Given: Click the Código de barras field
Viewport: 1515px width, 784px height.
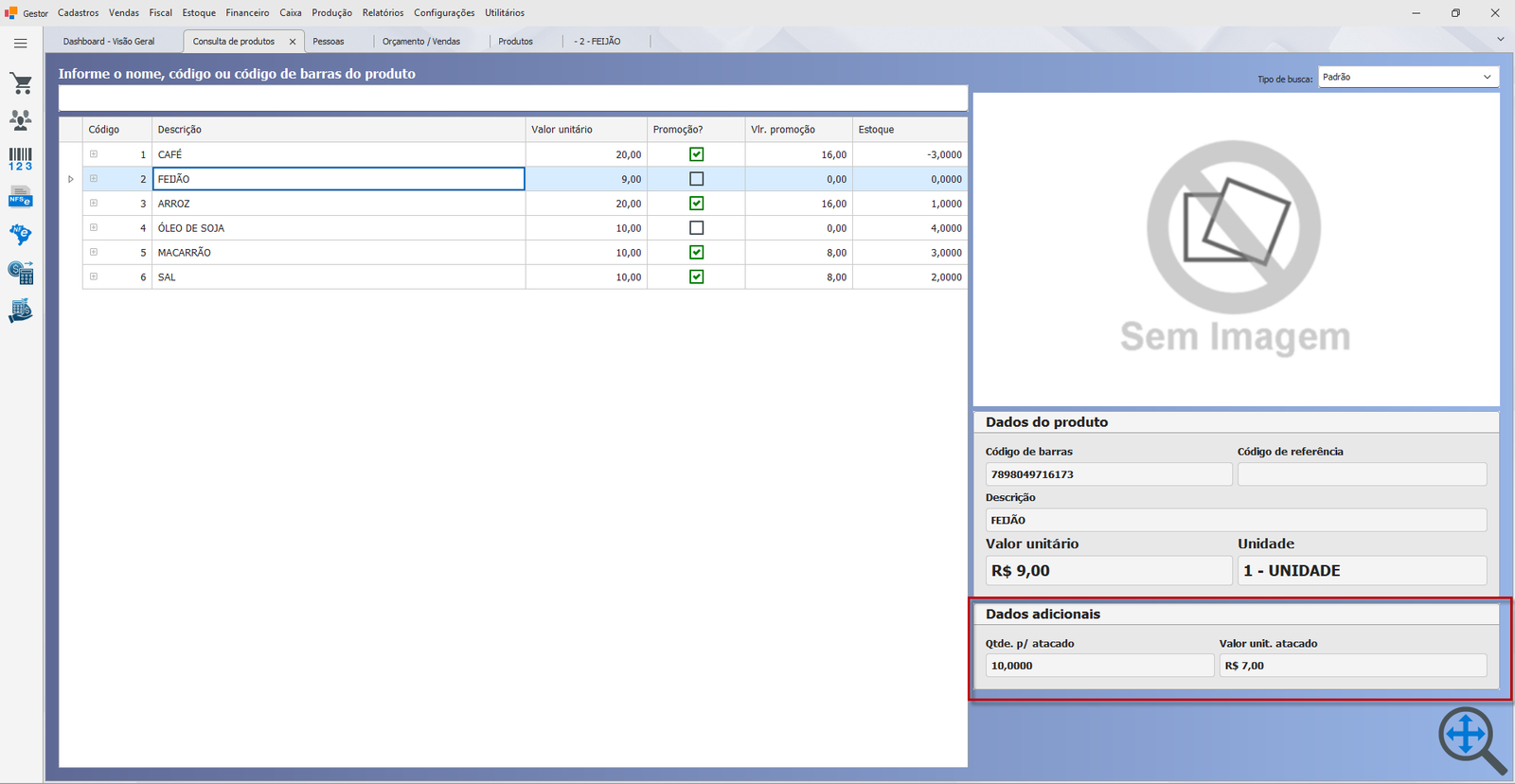Looking at the screenshot, I should [x=1109, y=474].
